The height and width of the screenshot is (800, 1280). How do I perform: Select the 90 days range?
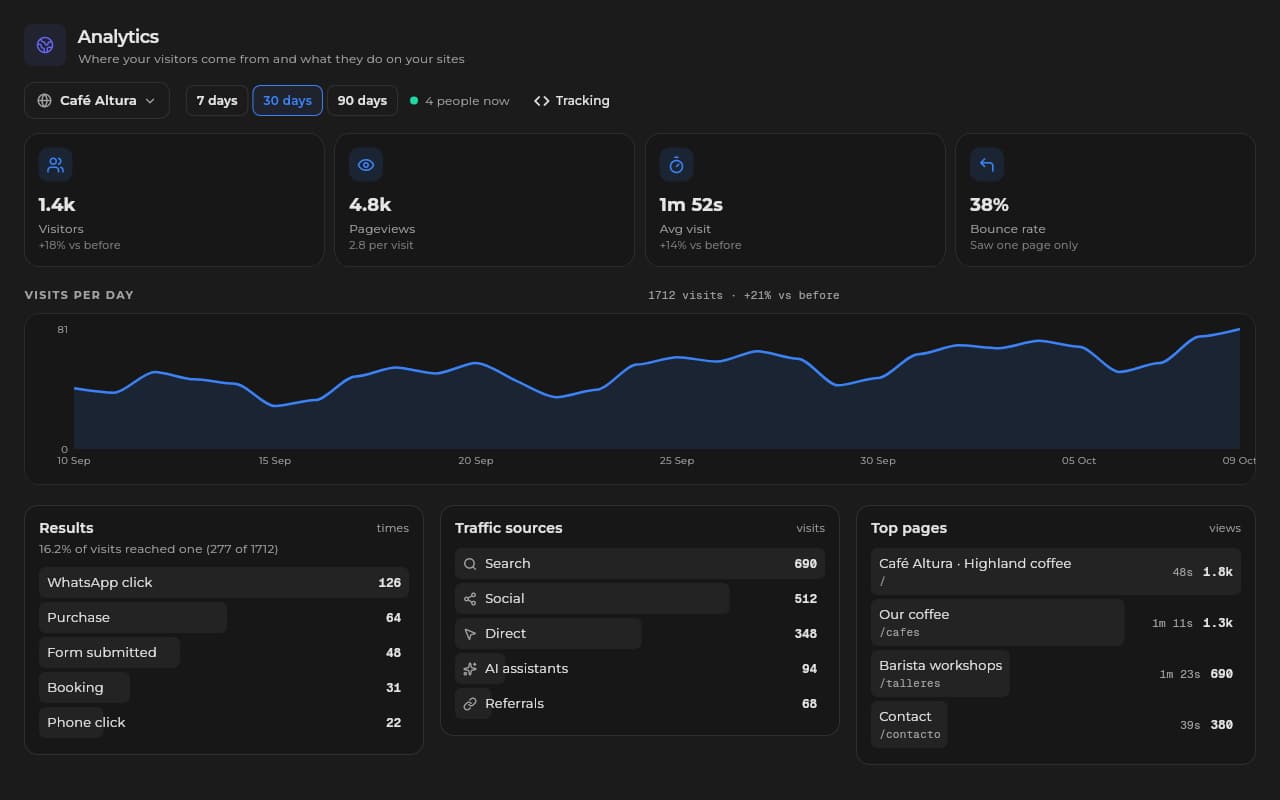pos(362,100)
